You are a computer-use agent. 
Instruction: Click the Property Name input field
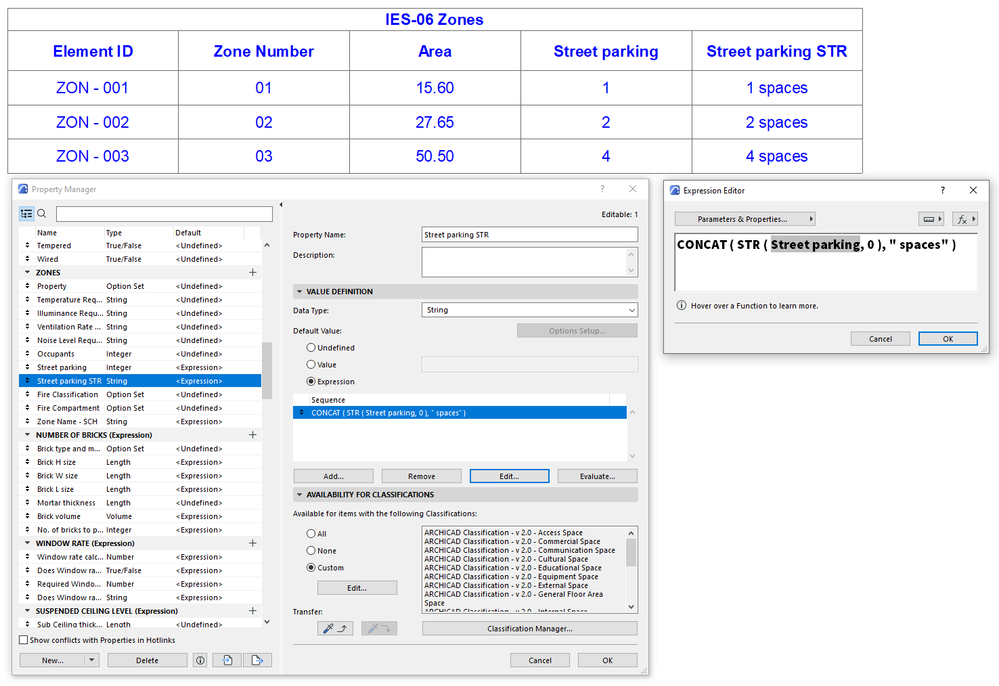pyautogui.click(x=528, y=234)
